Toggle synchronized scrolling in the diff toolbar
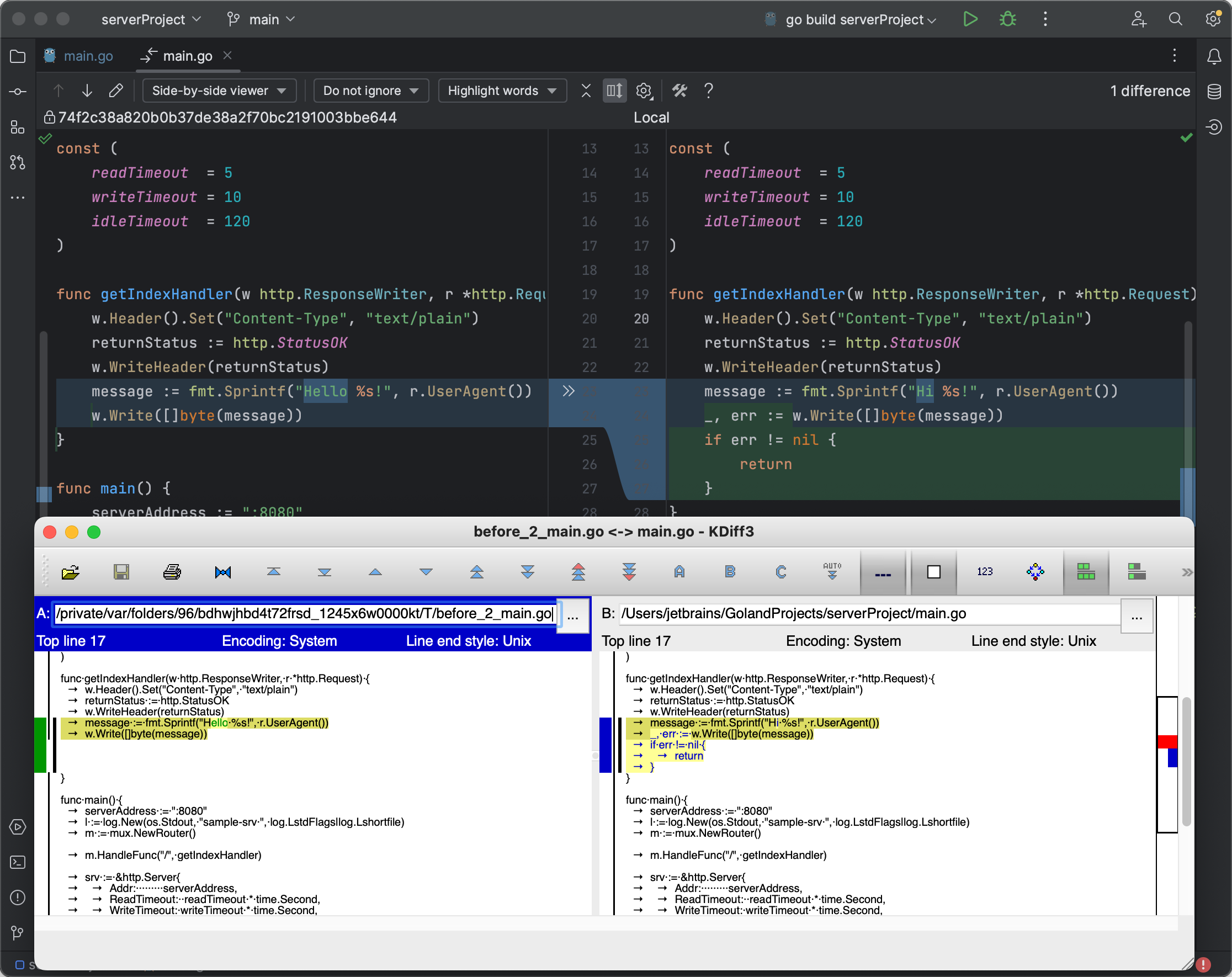The image size is (1232, 977). pyautogui.click(x=614, y=91)
